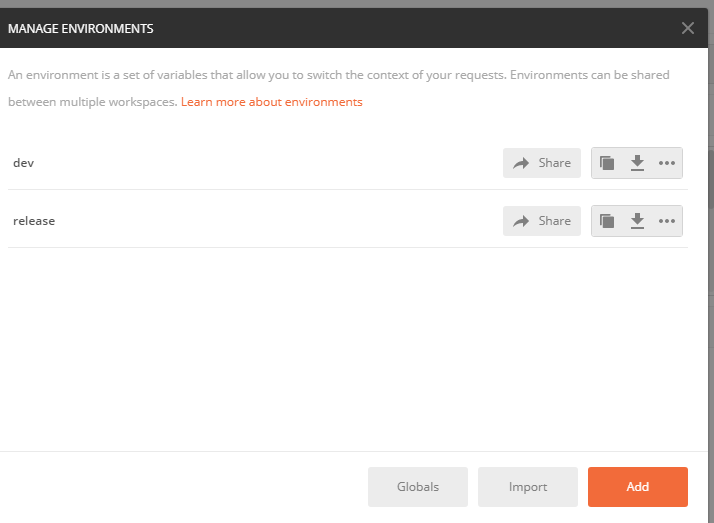Viewport: 714px width, 523px height.
Task: Download the dev environment
Action: [637, 163]
